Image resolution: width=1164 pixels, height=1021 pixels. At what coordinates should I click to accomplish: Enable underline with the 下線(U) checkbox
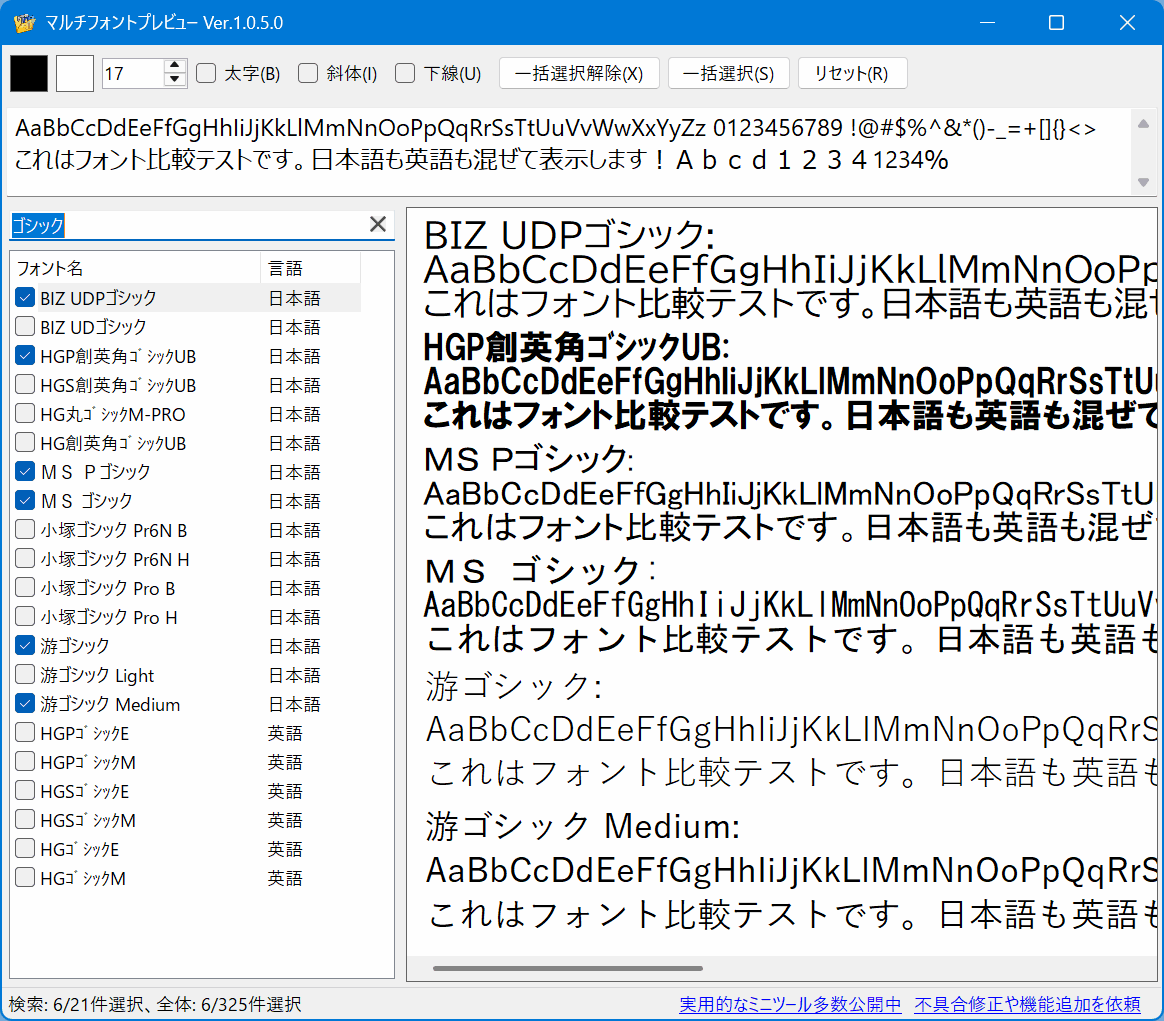pos(404,72)
